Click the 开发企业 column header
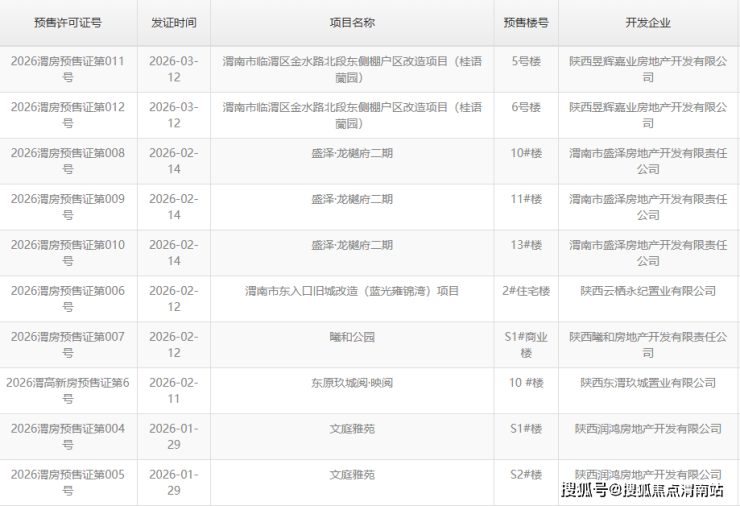The height and width of the screenshot is (506, 740). coord(648,23)
